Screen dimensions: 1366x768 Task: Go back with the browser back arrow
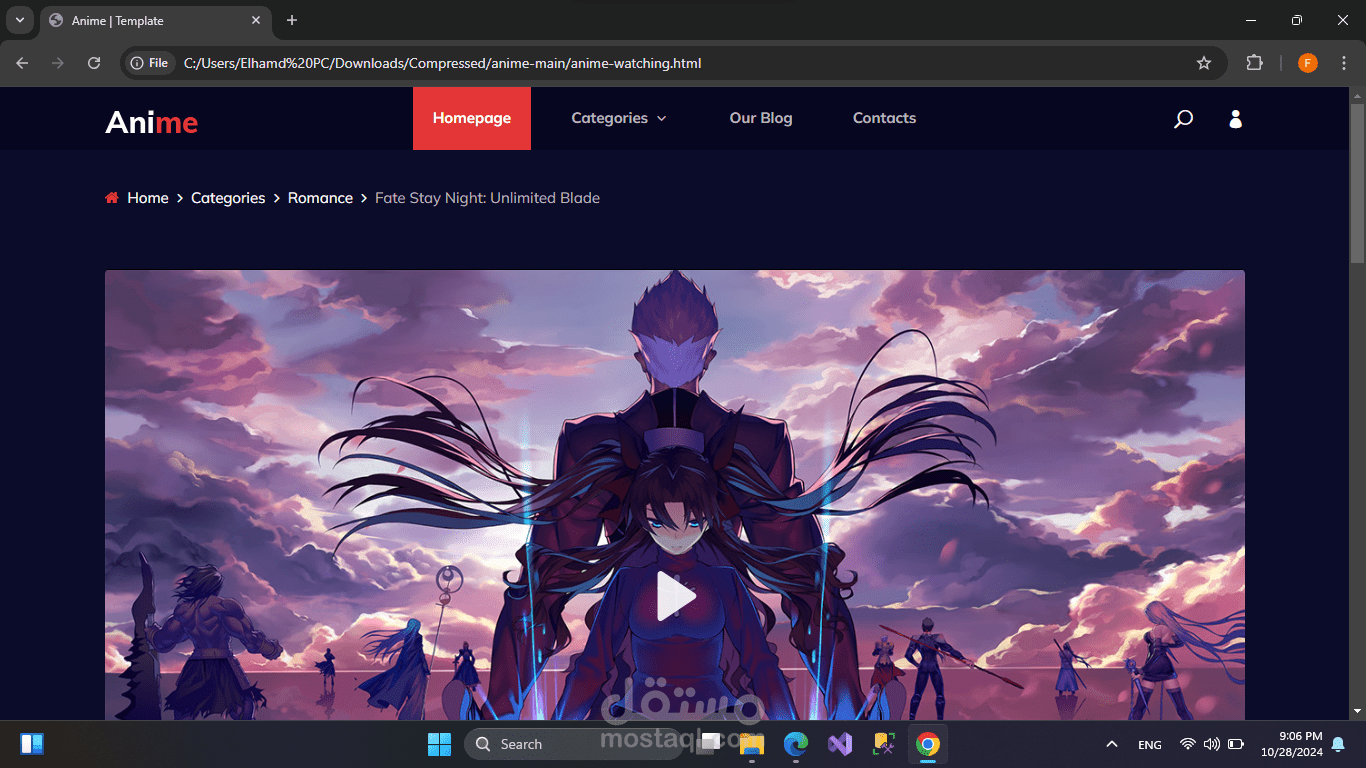click(x=23, y=63)
